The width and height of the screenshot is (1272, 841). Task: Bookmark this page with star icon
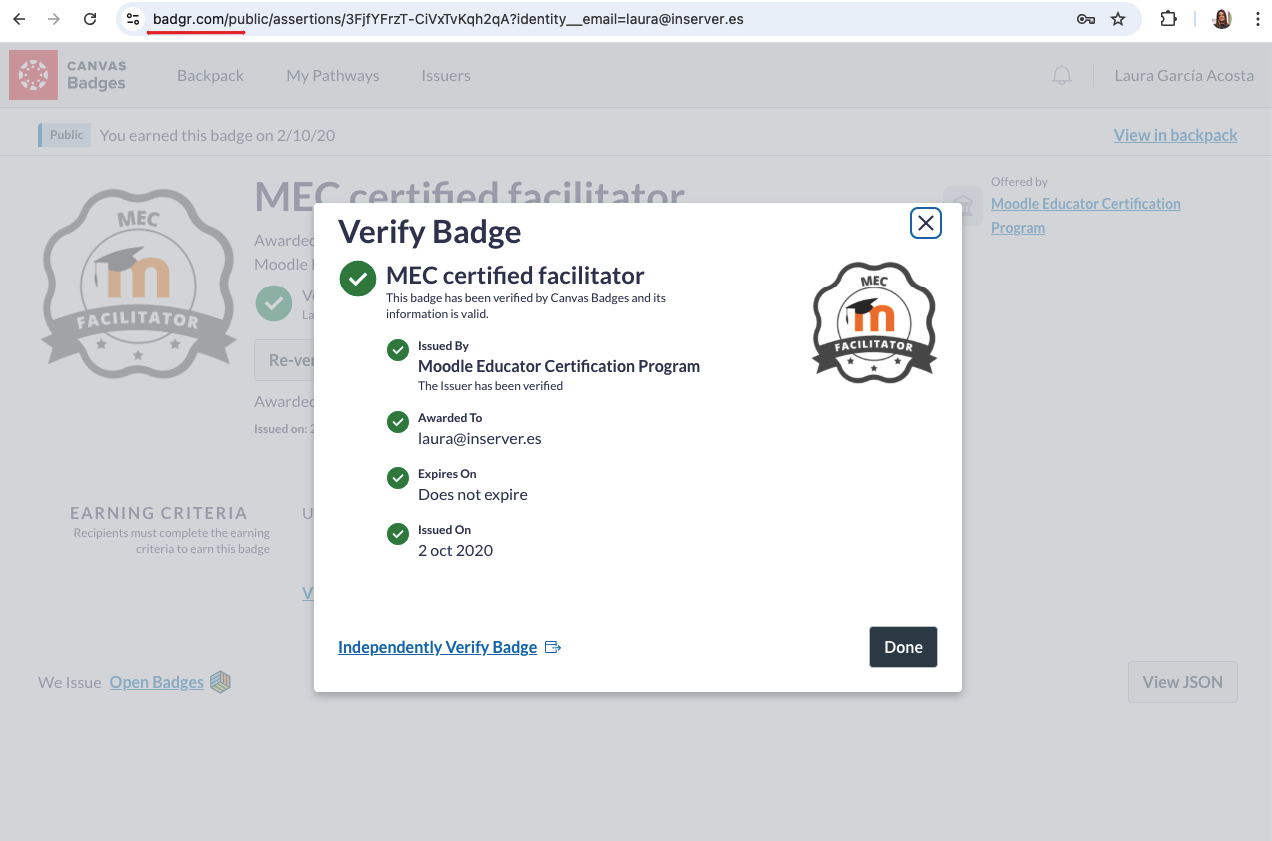1118,19
